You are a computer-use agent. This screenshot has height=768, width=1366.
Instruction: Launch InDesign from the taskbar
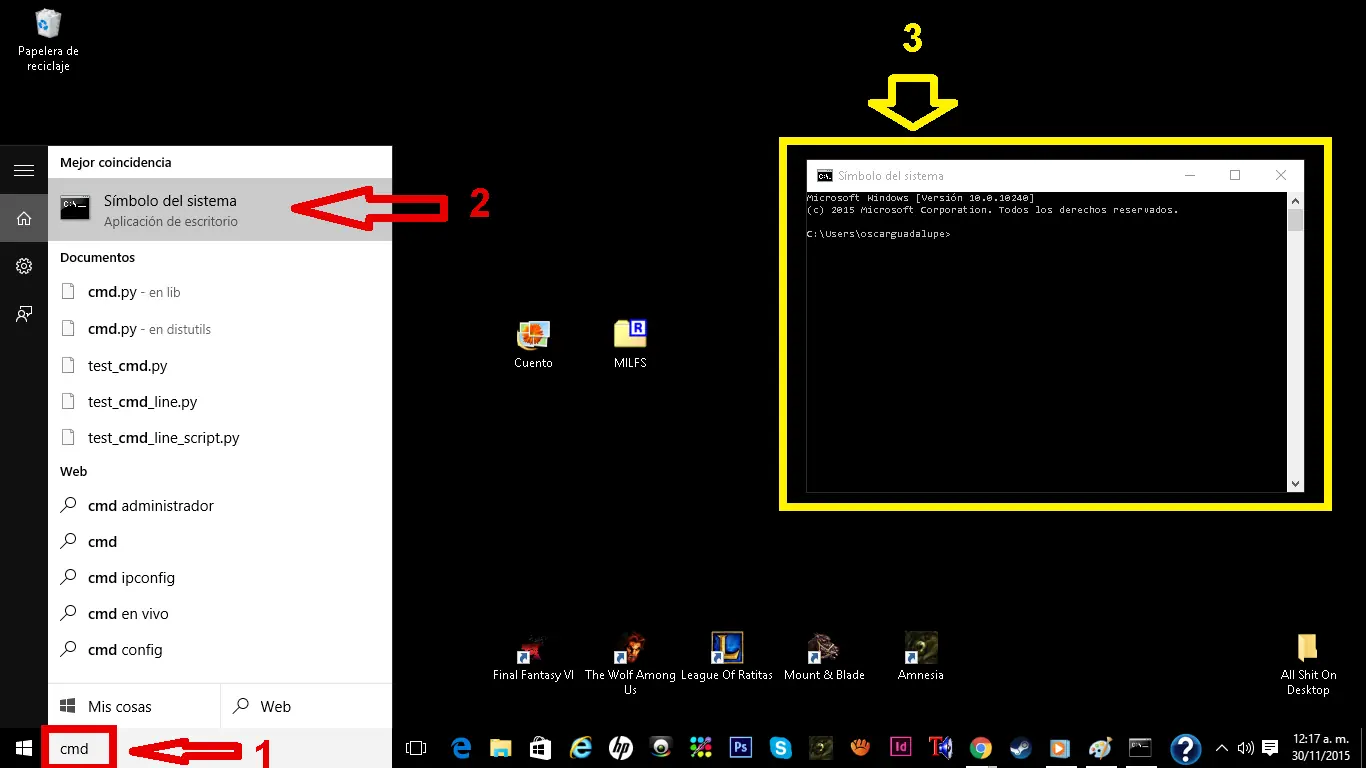(x=901, y=748)
